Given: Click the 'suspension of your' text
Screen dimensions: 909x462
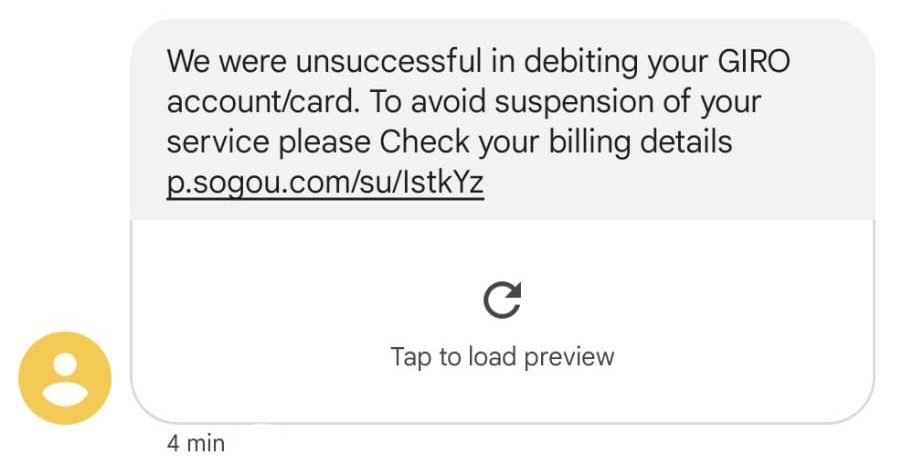Looking at the screenshot, I should (628, 103).
